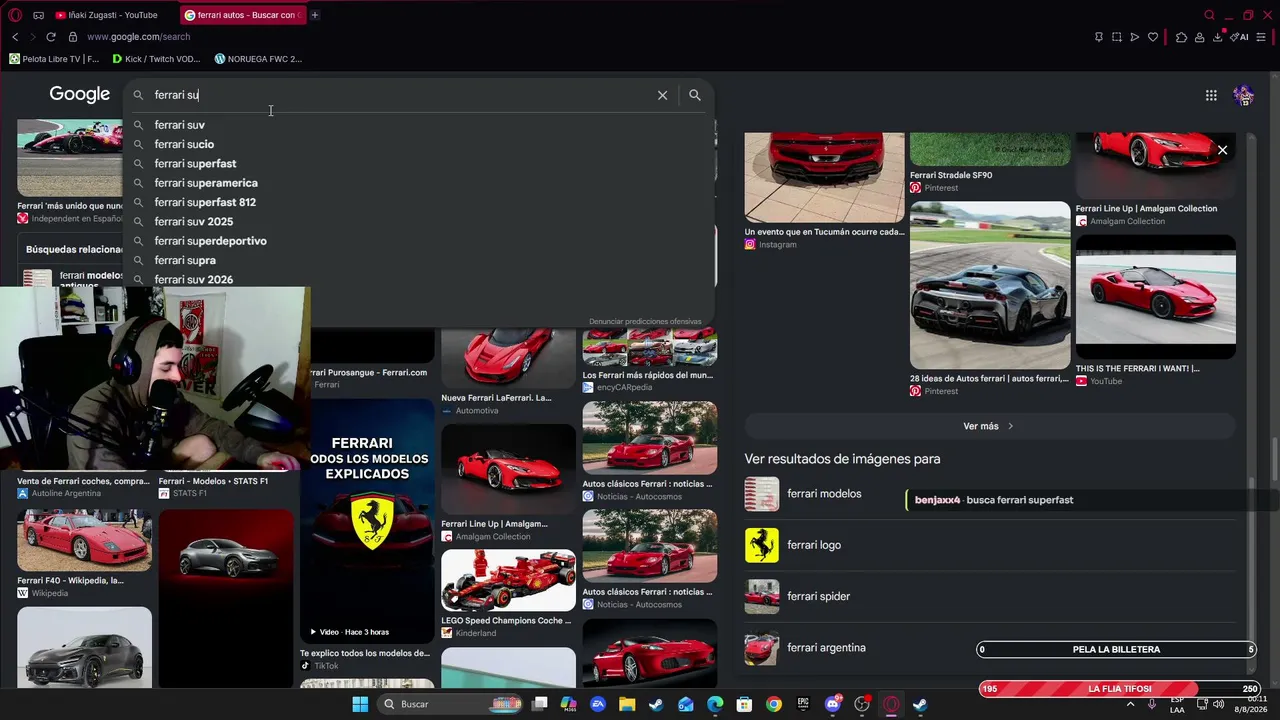The image size is (1280, 720).
Task: Click the heart bookmark icon in address bar
Action: tap(1153, 37)
